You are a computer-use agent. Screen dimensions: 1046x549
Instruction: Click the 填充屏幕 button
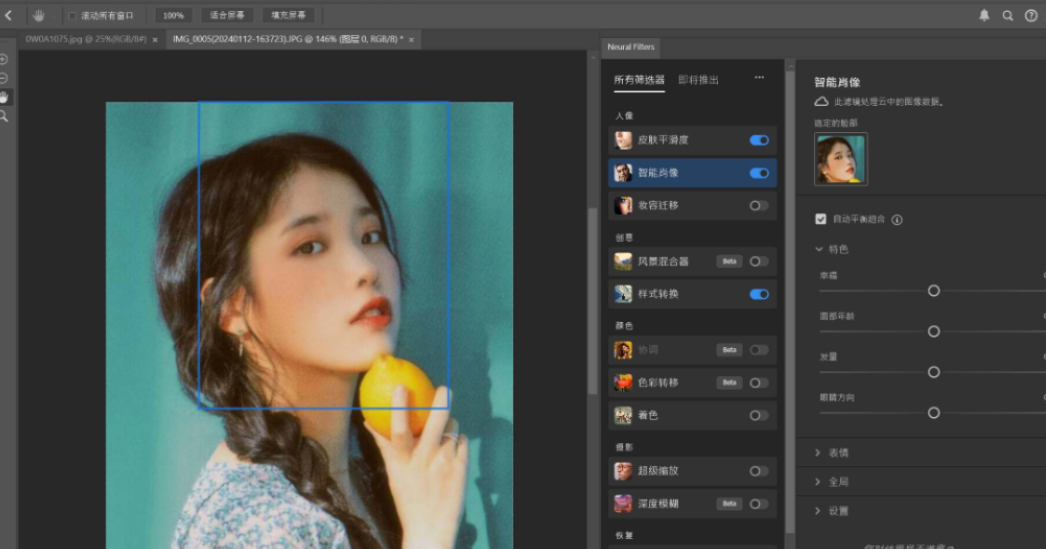click(288, 15)
